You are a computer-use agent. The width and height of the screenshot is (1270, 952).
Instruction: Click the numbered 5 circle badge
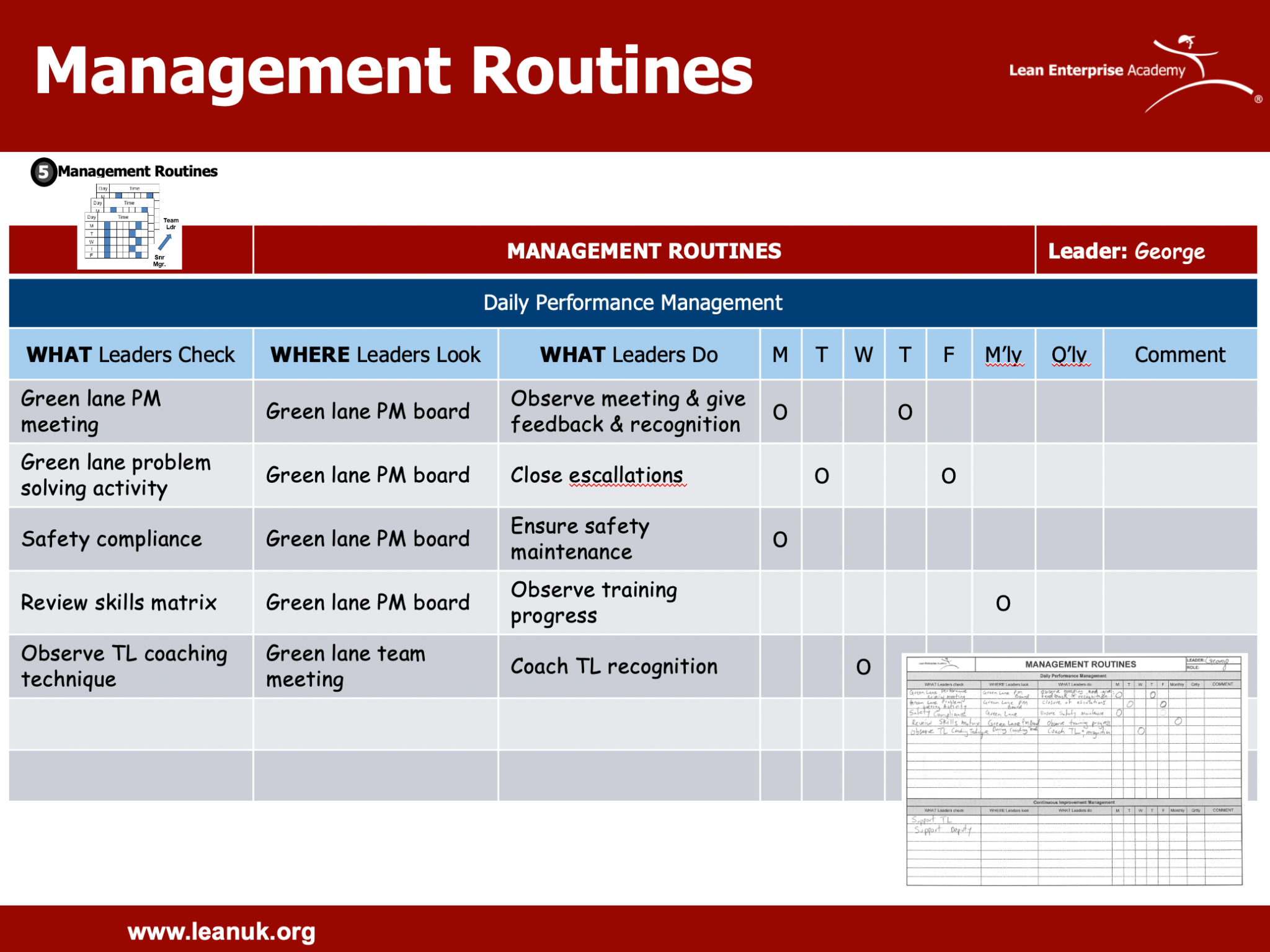click(43, 172)
